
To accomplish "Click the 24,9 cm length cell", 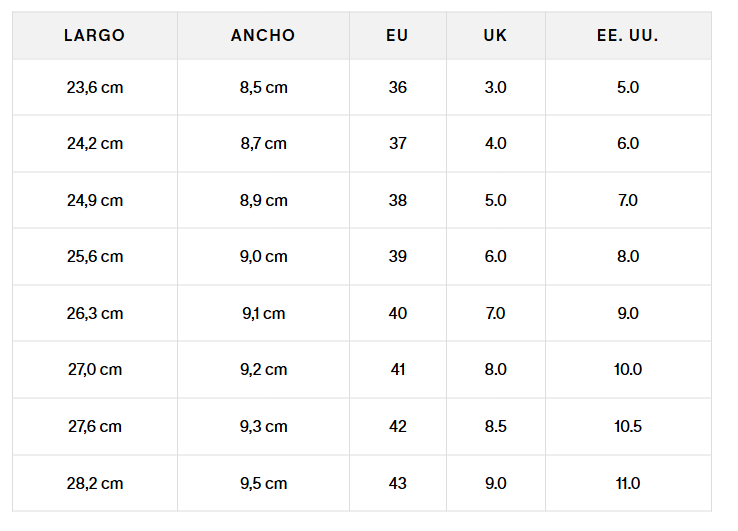I will pos(95,200).
